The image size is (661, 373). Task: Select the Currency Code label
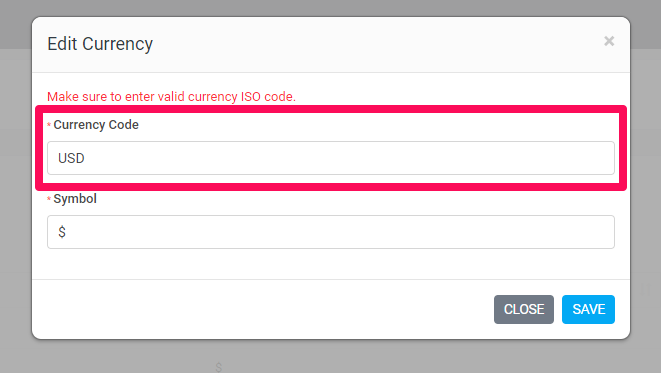click(96, 125)
